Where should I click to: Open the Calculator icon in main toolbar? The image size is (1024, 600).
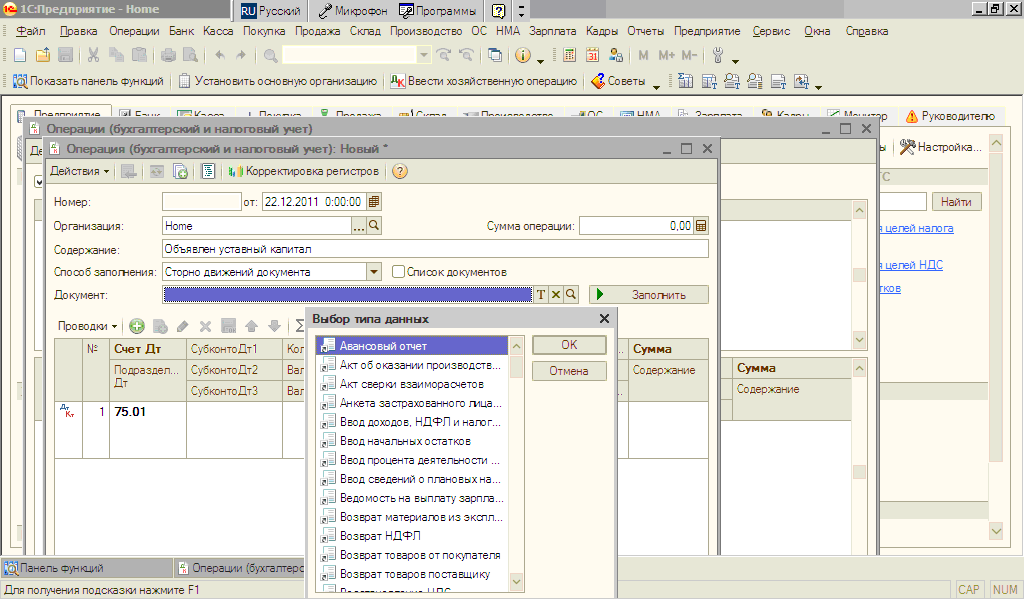[x=569, y=55]
